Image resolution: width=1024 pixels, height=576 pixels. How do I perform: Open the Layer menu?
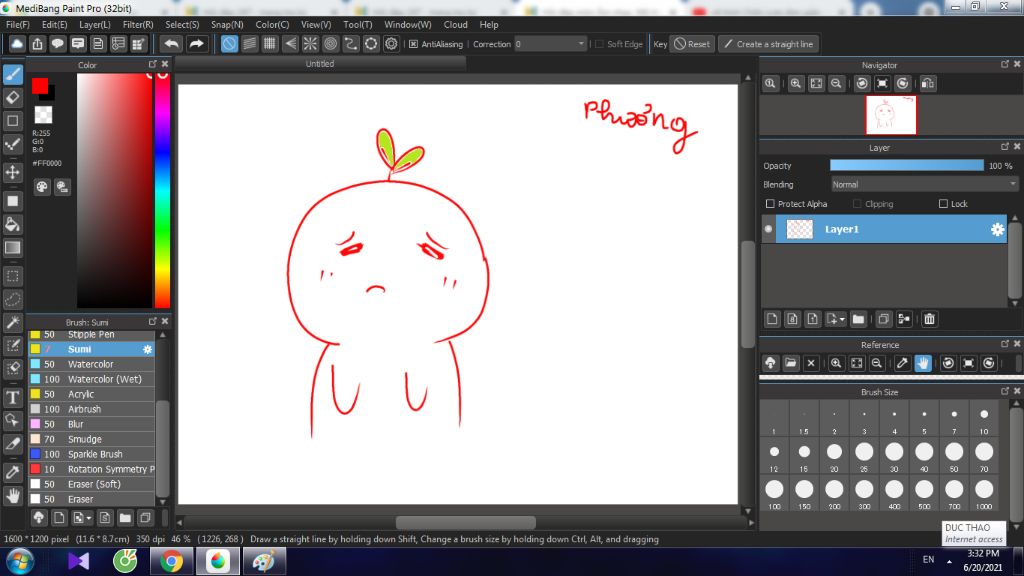click(95, 25)
